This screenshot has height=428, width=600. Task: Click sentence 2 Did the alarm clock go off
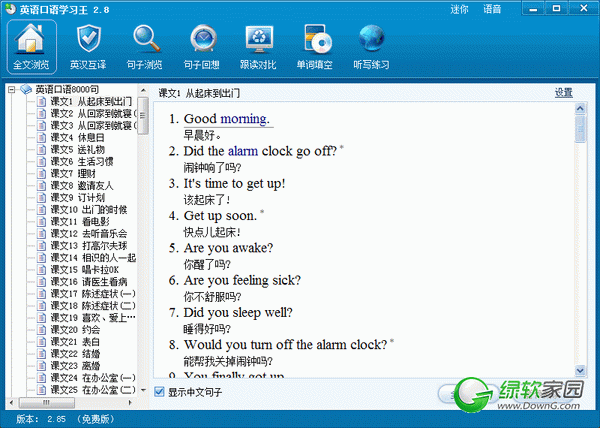tap(260, 151)
